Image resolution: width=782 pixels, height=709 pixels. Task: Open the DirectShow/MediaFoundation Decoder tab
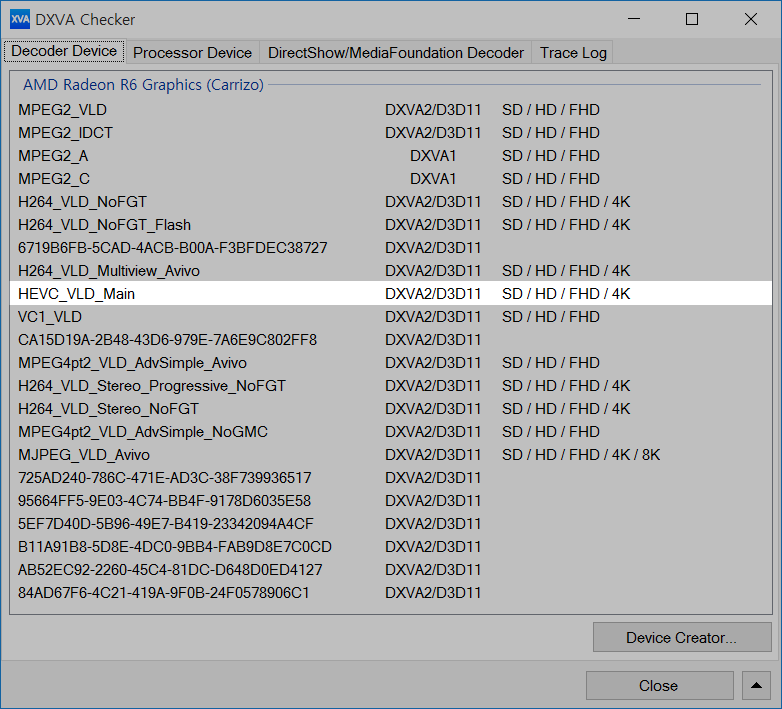(x=395, y=52)
